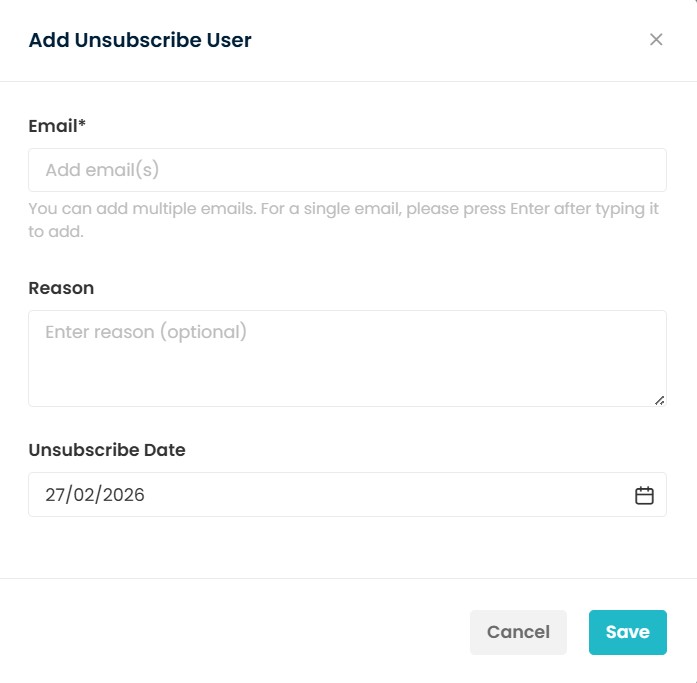Viewport: 697px width, 683px height.
Task: Click the 'Enter reason (optional)' placeholder
Action: tap(146, 332)
